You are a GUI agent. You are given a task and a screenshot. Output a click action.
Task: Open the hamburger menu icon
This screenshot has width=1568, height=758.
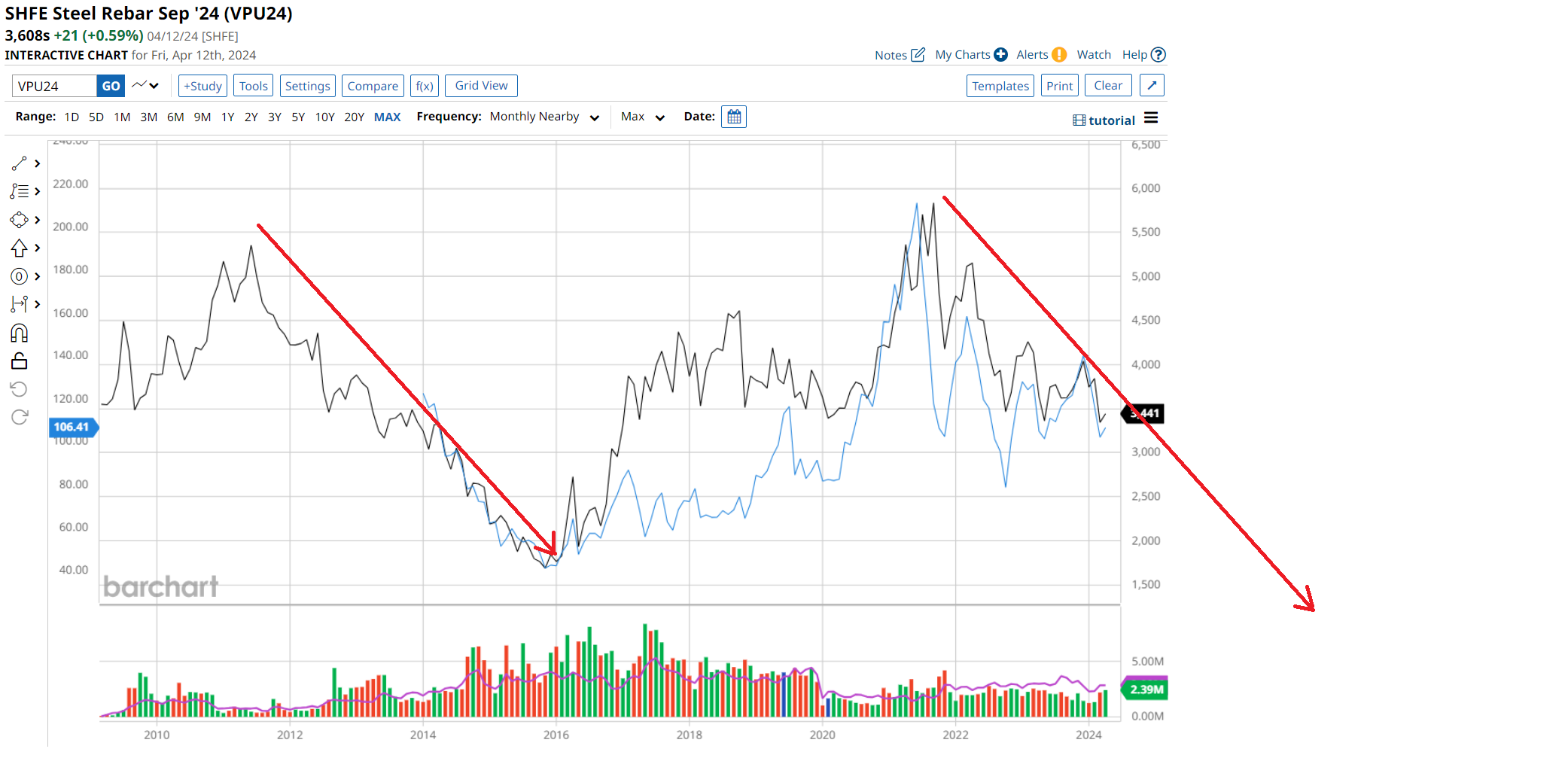pos(1151,118)
